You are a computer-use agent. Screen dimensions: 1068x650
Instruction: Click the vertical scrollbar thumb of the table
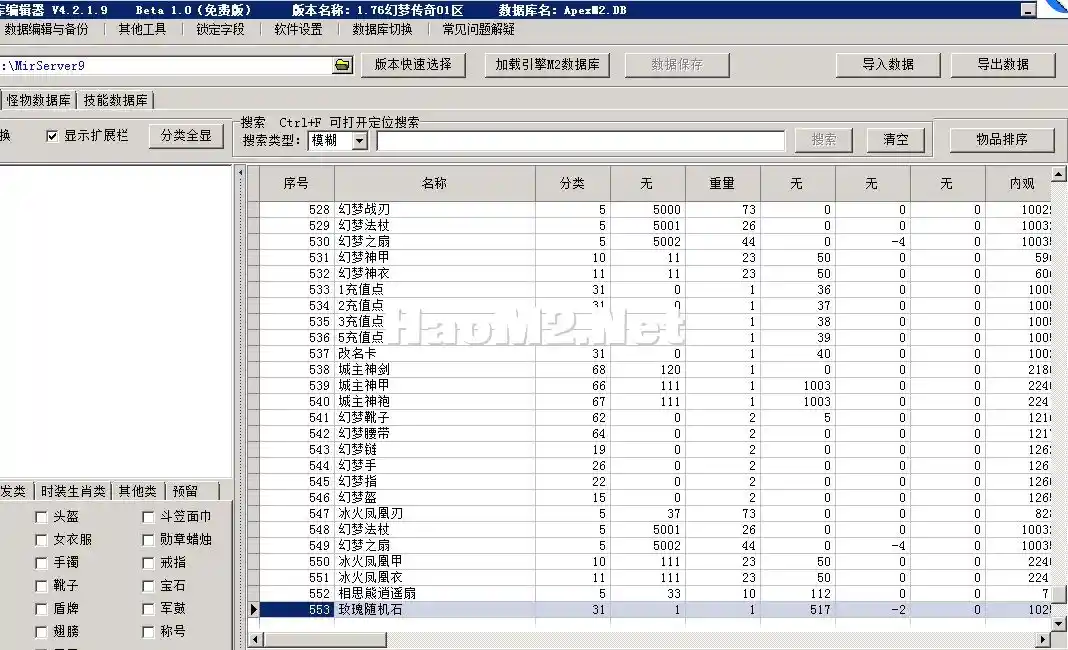[1058, 595]
